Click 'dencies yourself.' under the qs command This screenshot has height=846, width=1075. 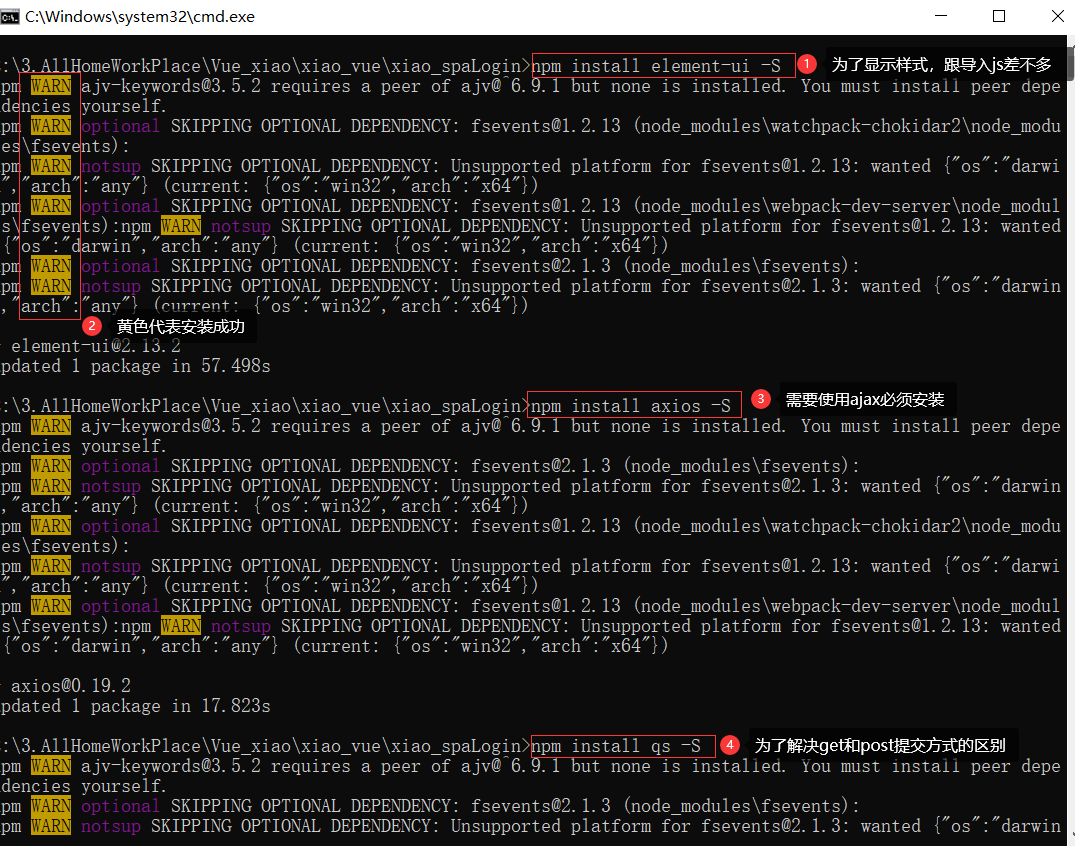pos(84,786)
